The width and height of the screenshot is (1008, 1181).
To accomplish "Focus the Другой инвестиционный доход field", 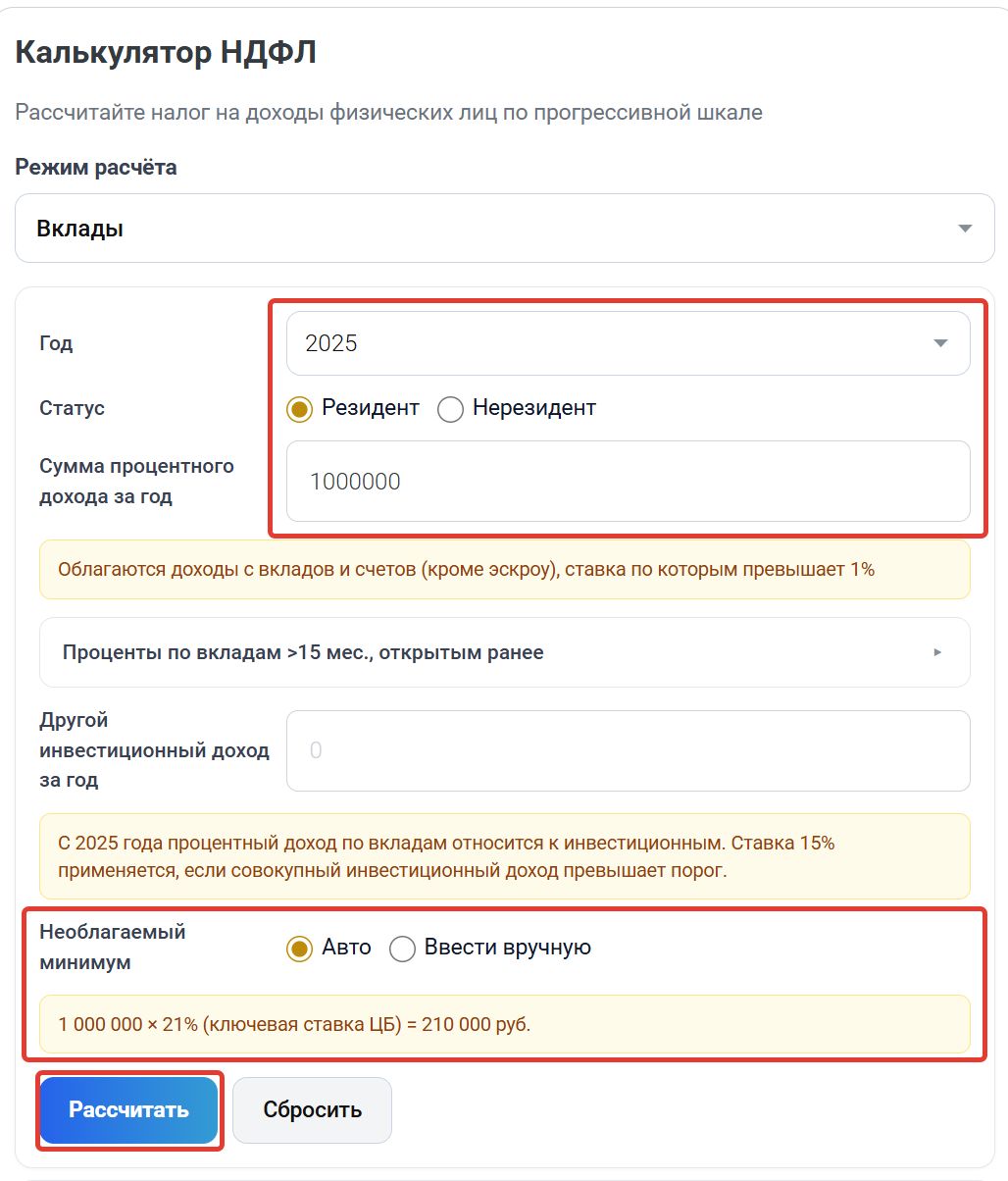I will [x=628, y=750].
